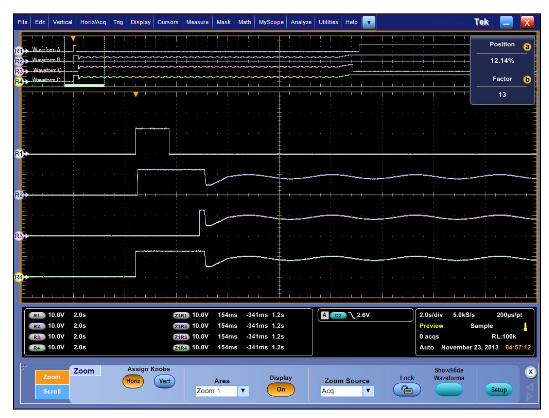Click the trigger A indicator badge
Viewport: 549px width, 418px height.
point(325,315)
